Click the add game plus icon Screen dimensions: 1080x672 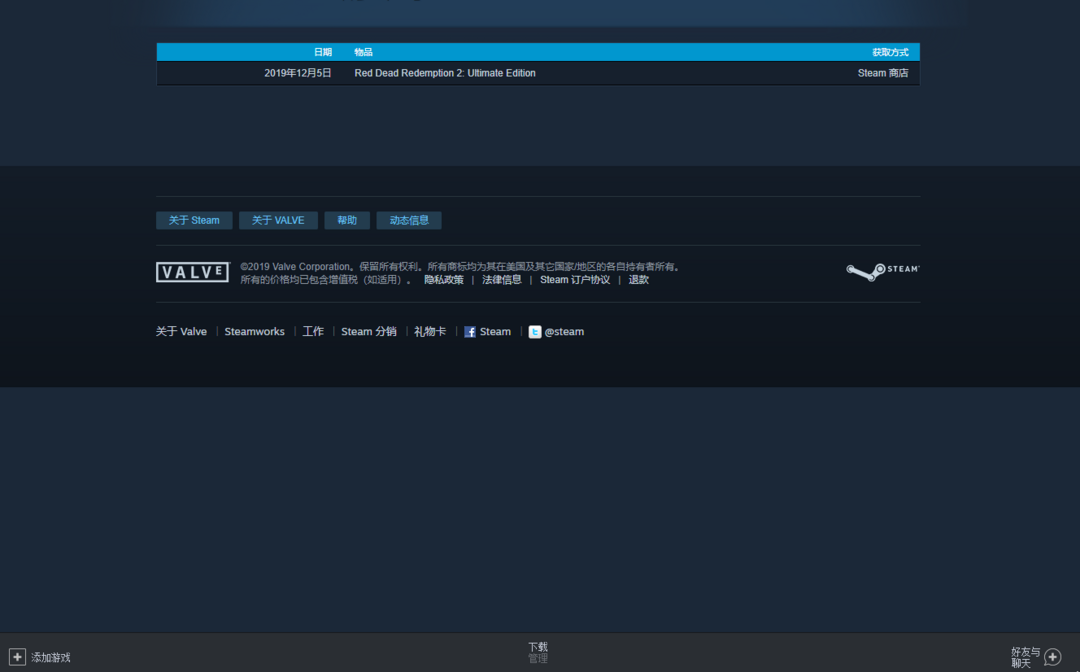pos(17,657)
